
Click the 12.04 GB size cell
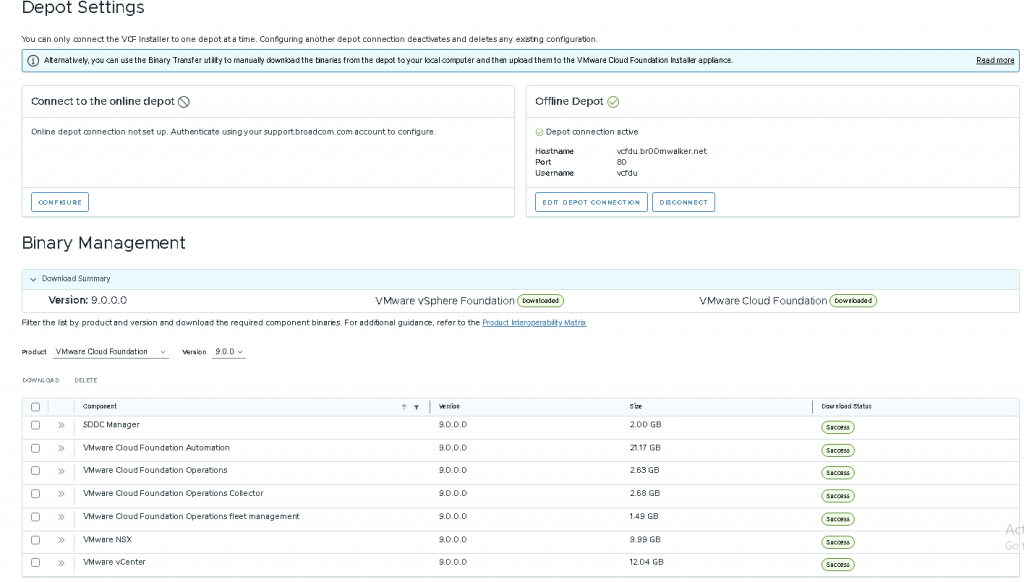[647, 562]
